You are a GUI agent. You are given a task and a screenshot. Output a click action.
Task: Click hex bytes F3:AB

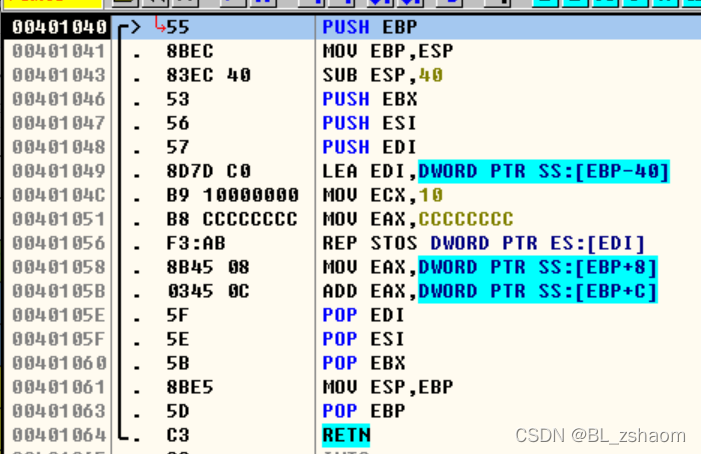[x=196, y=244]
